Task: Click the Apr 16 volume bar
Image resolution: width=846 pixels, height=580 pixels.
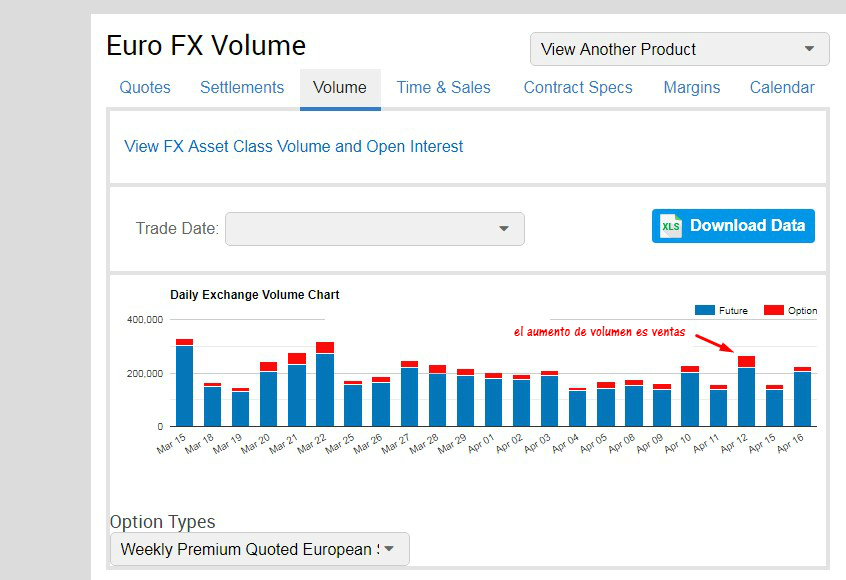Action: 802,398
